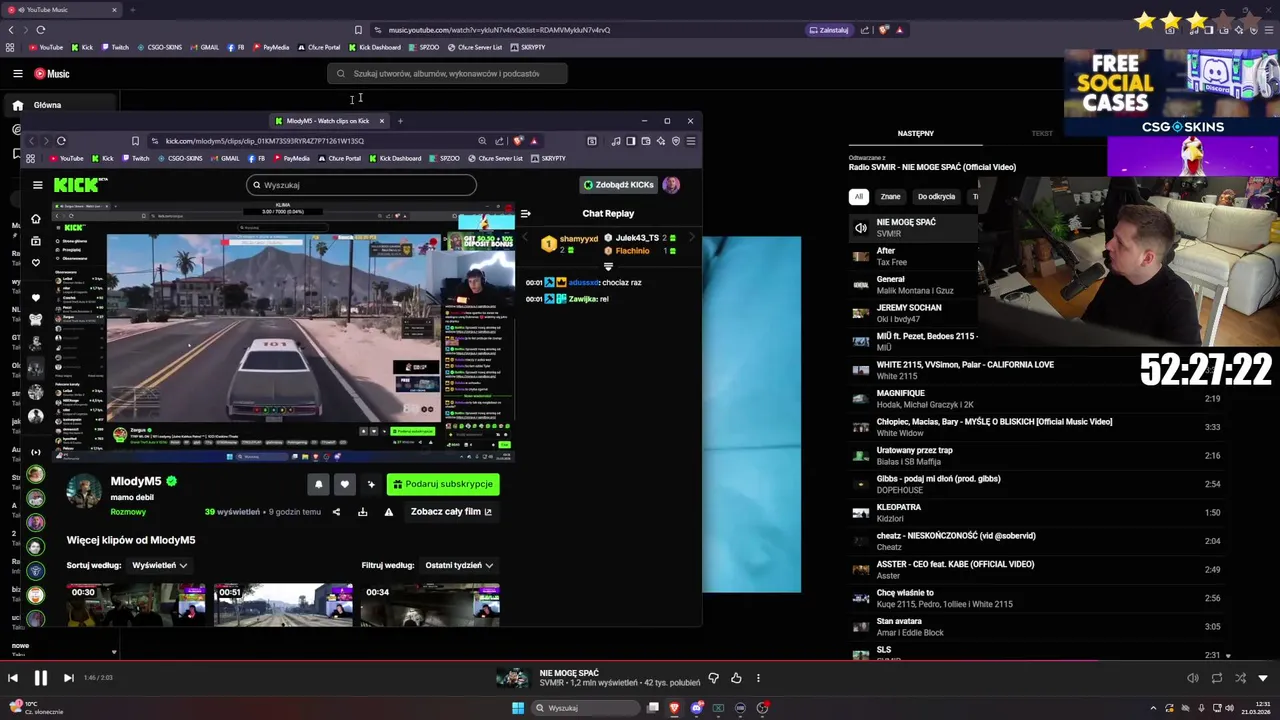This screenshot has width=1280, height=720.
Task: Collapse the player page chevron
Action: [x=1263, y=678]
